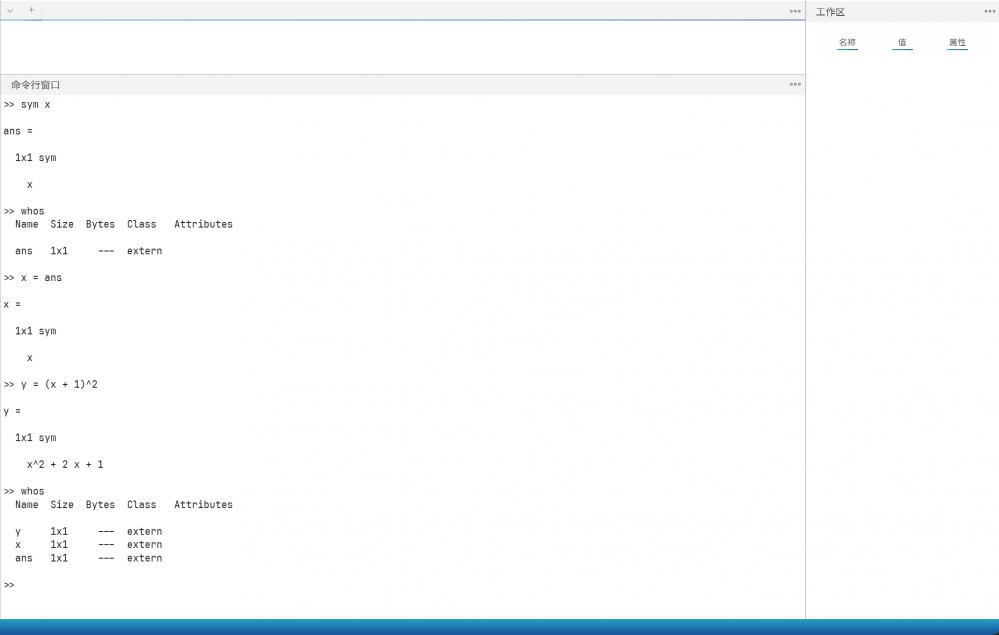Click the 'ans =' output line
The height and width of the screenshot is (635, 999).
coord(18,131)
